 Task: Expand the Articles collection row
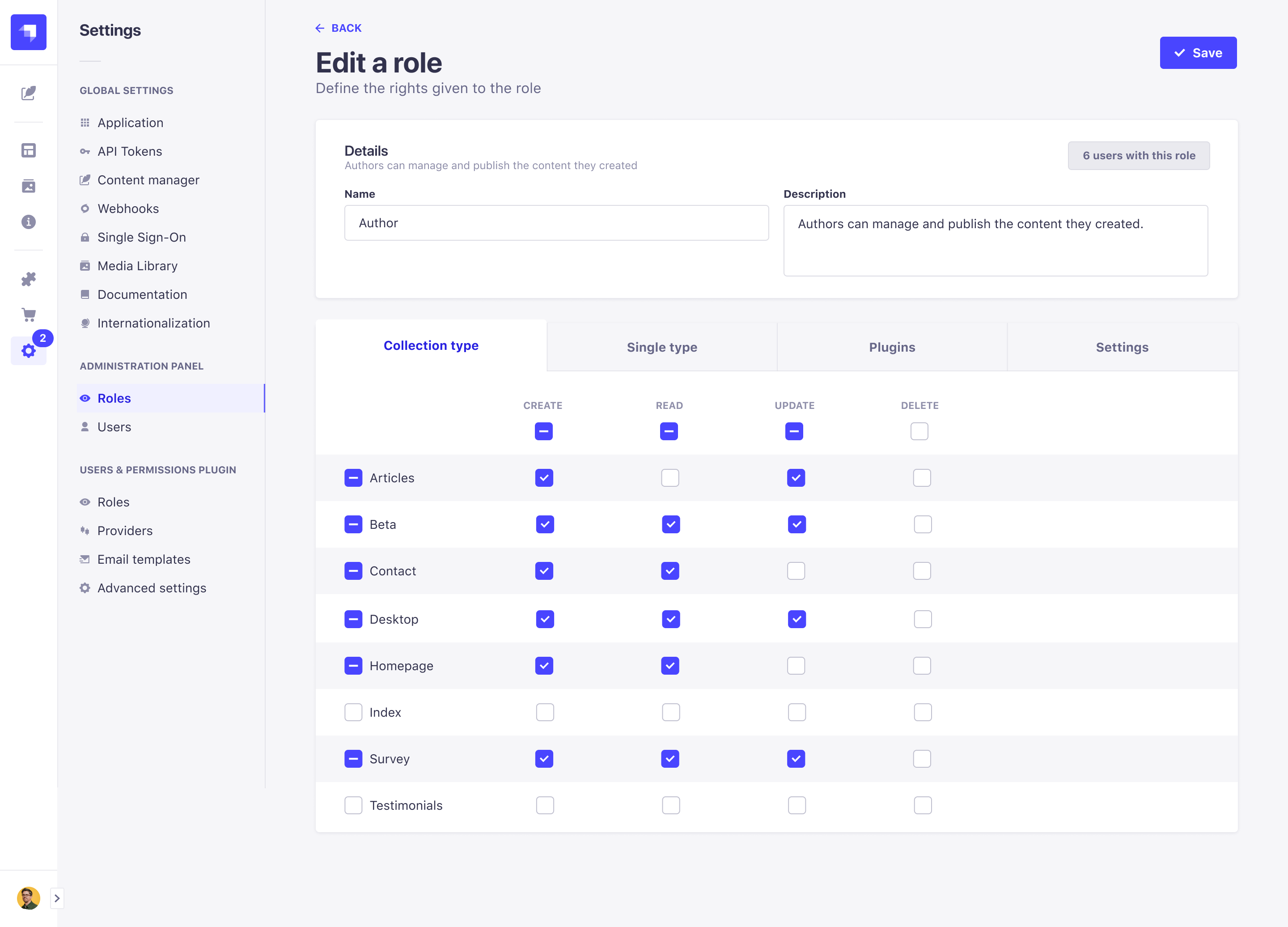pos(392,478)
